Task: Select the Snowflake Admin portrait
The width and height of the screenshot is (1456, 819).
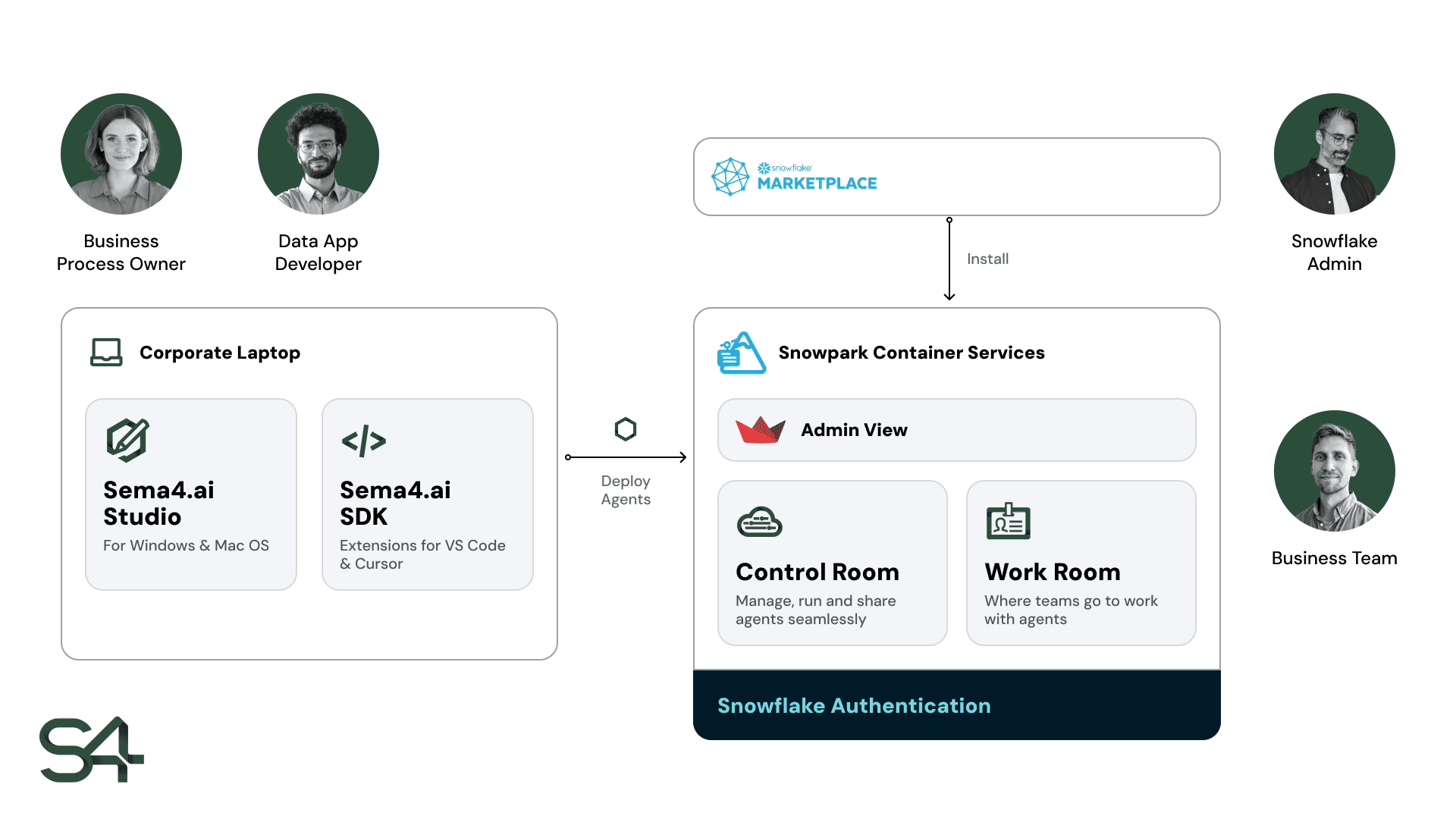Action: tap(1335, 154)
